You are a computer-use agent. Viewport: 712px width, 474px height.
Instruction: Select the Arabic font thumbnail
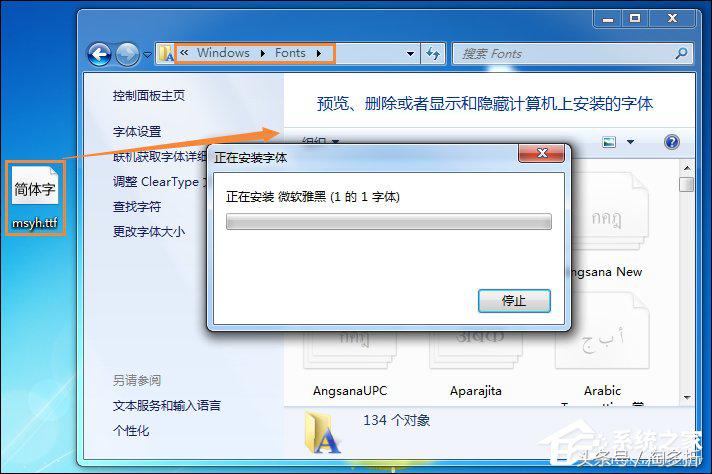pos(602,330)
